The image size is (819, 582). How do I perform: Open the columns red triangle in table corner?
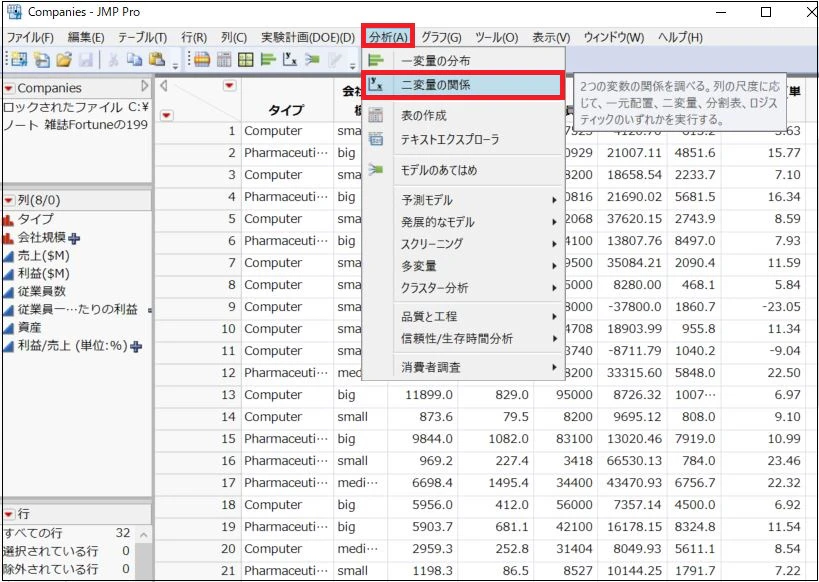[x=229, y=85]
